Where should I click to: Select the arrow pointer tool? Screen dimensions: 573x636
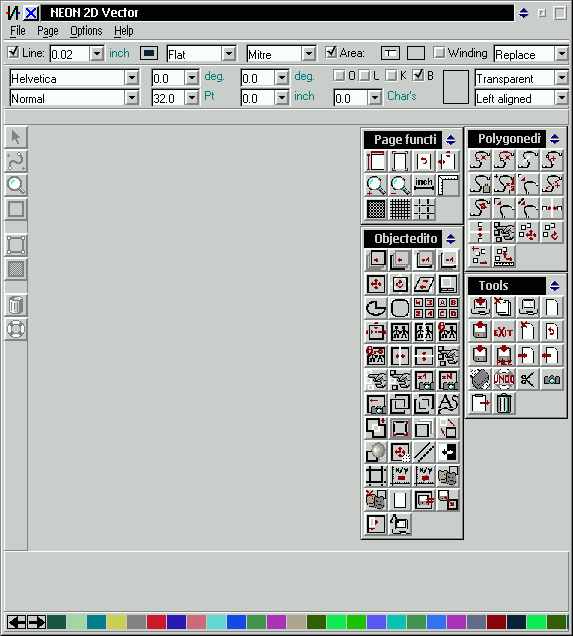point(16,137)
